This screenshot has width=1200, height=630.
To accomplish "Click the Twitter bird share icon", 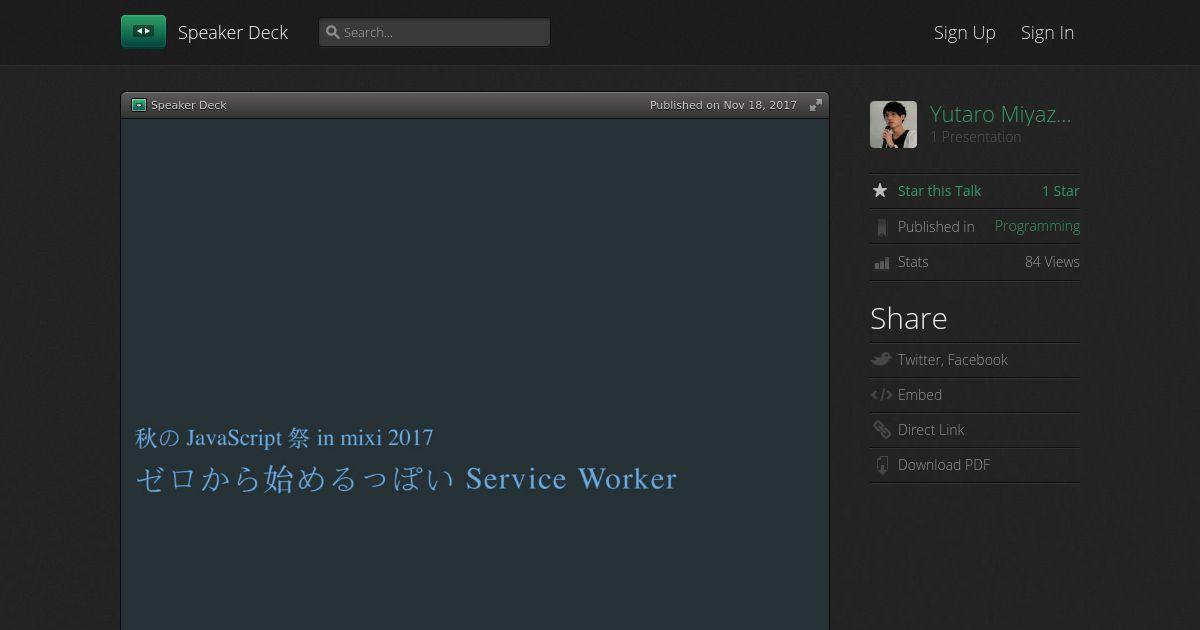I will pyautogui.click(x=881, y=360).
